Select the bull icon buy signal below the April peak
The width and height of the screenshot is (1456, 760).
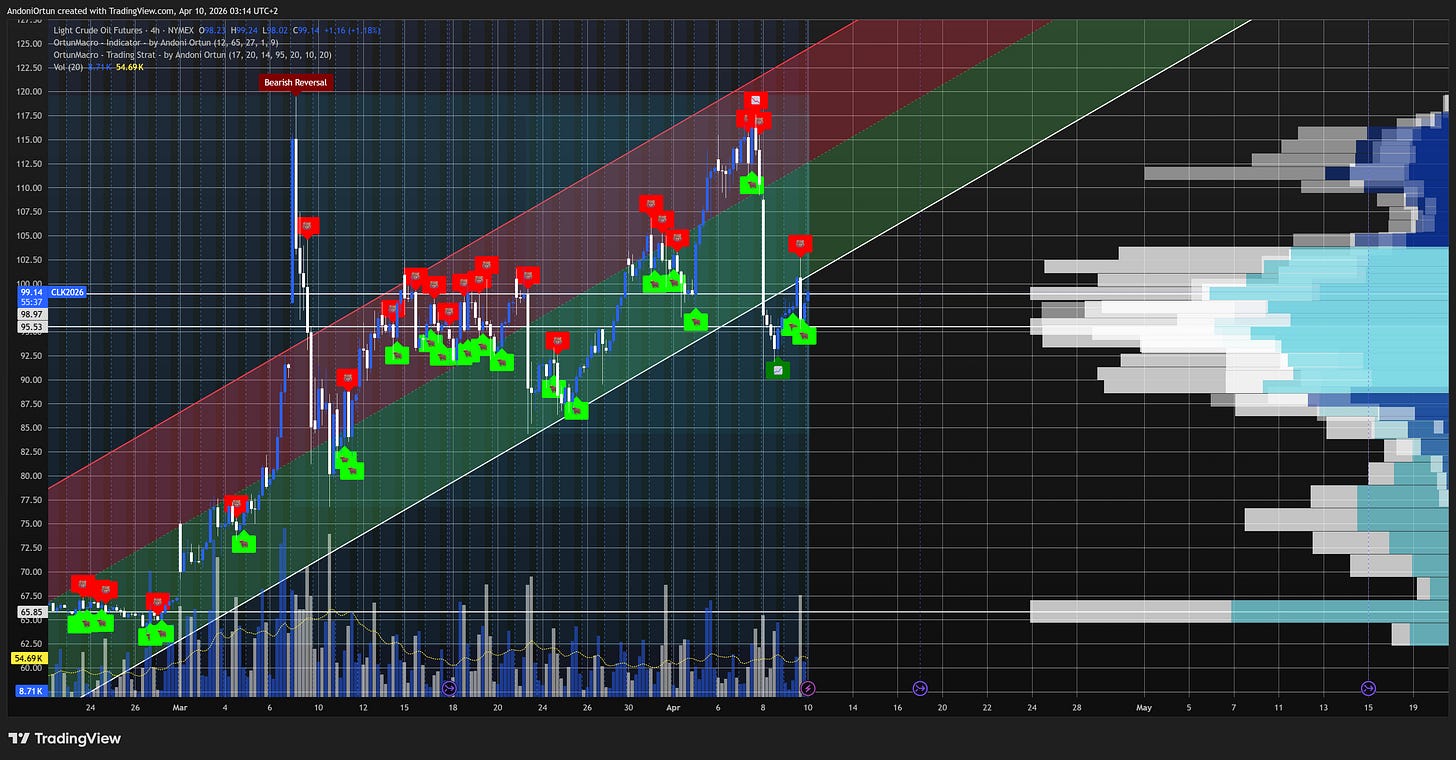click(x=753, y=183)
